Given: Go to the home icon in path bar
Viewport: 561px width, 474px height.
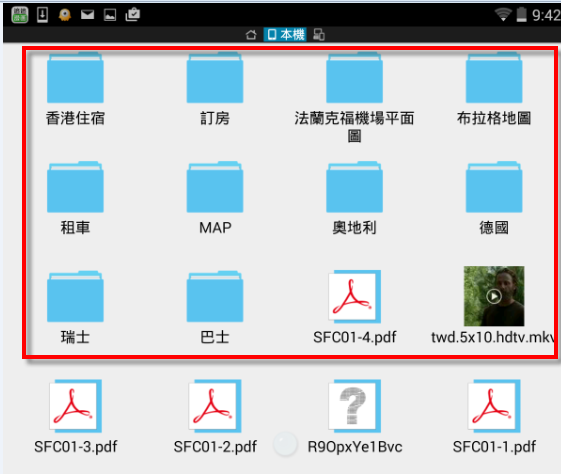Looking at the screenshot, I should (251, 35).
